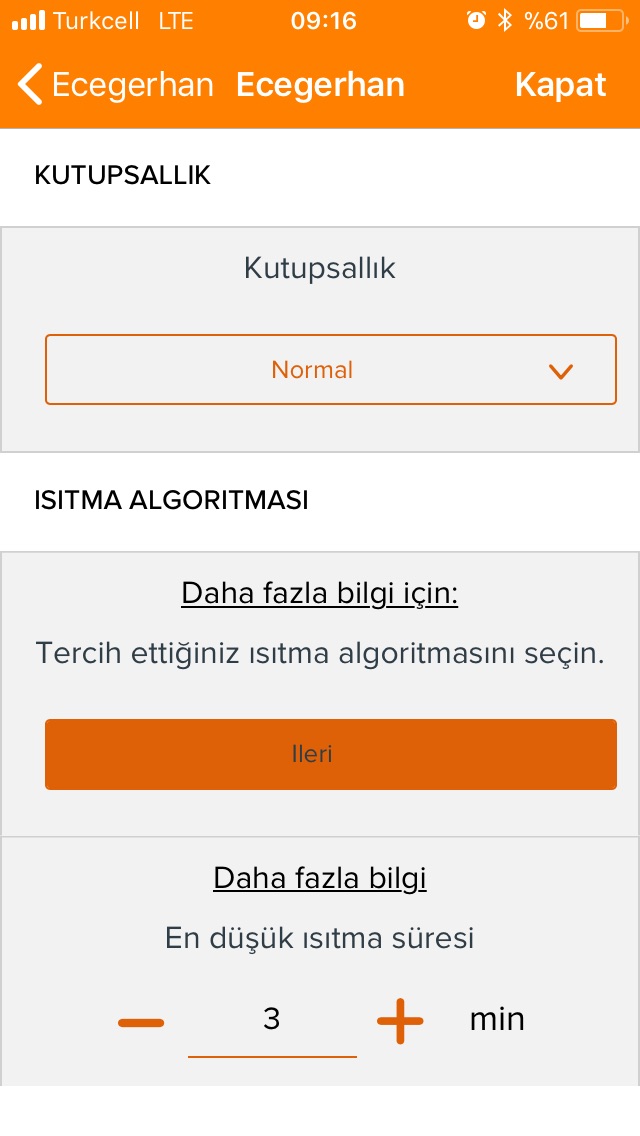Tap the orange Ileri button
This screenshot has width=640, height=1136.
point(331,754)
